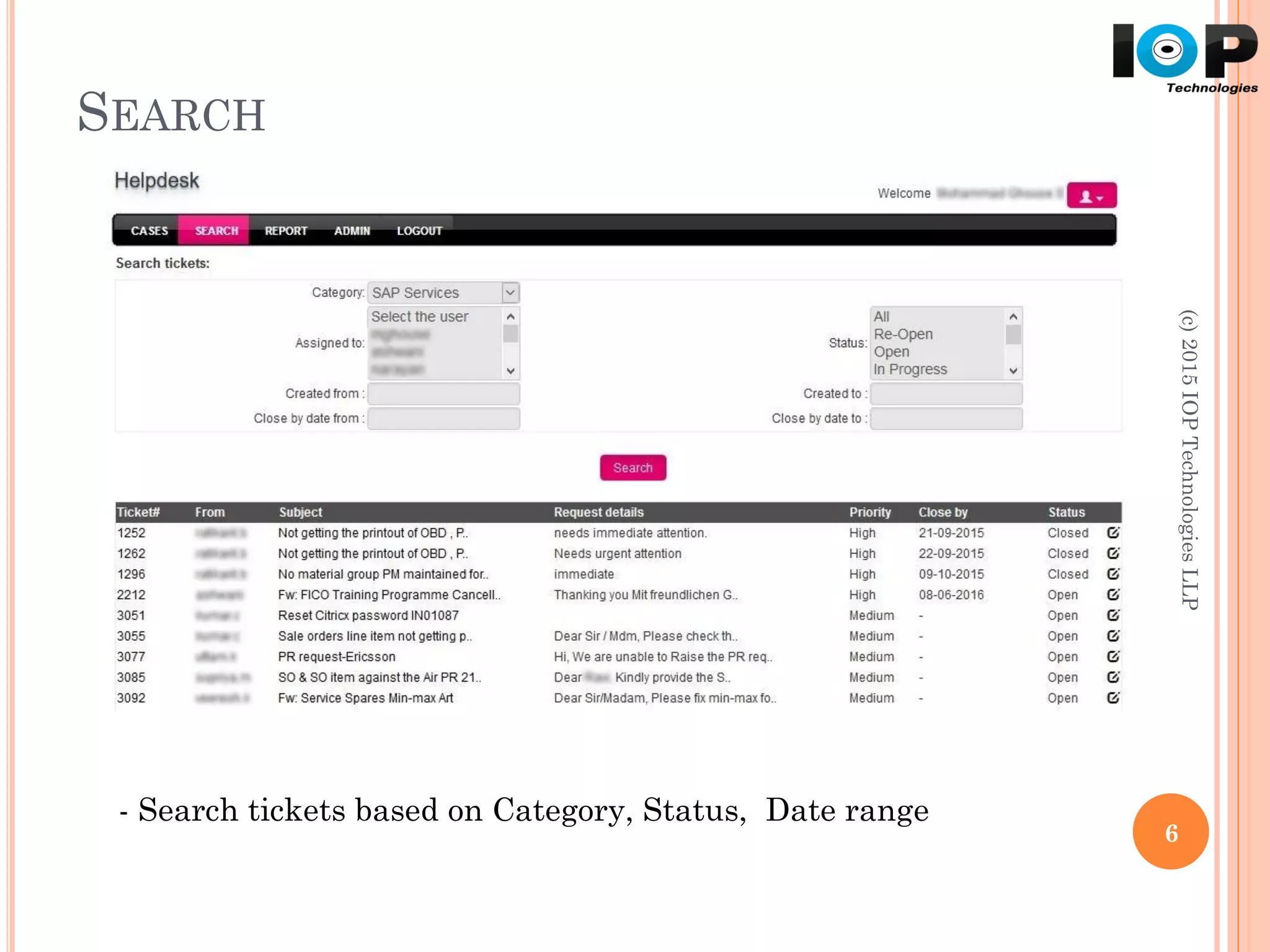Screen dimensions: 1270x952
Task: Open edit icon for ticket 3077
Action: (1113, 656)
